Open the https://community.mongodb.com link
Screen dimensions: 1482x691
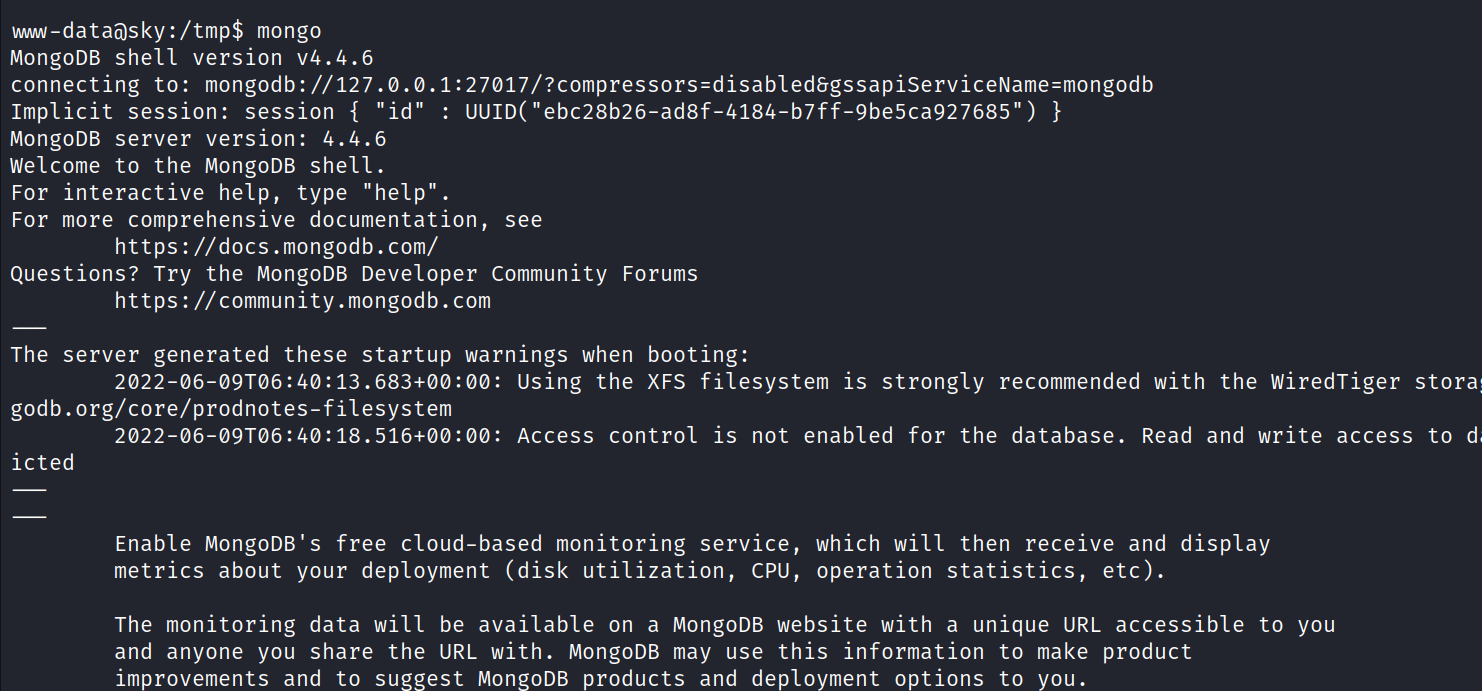[x=302, y=301]
